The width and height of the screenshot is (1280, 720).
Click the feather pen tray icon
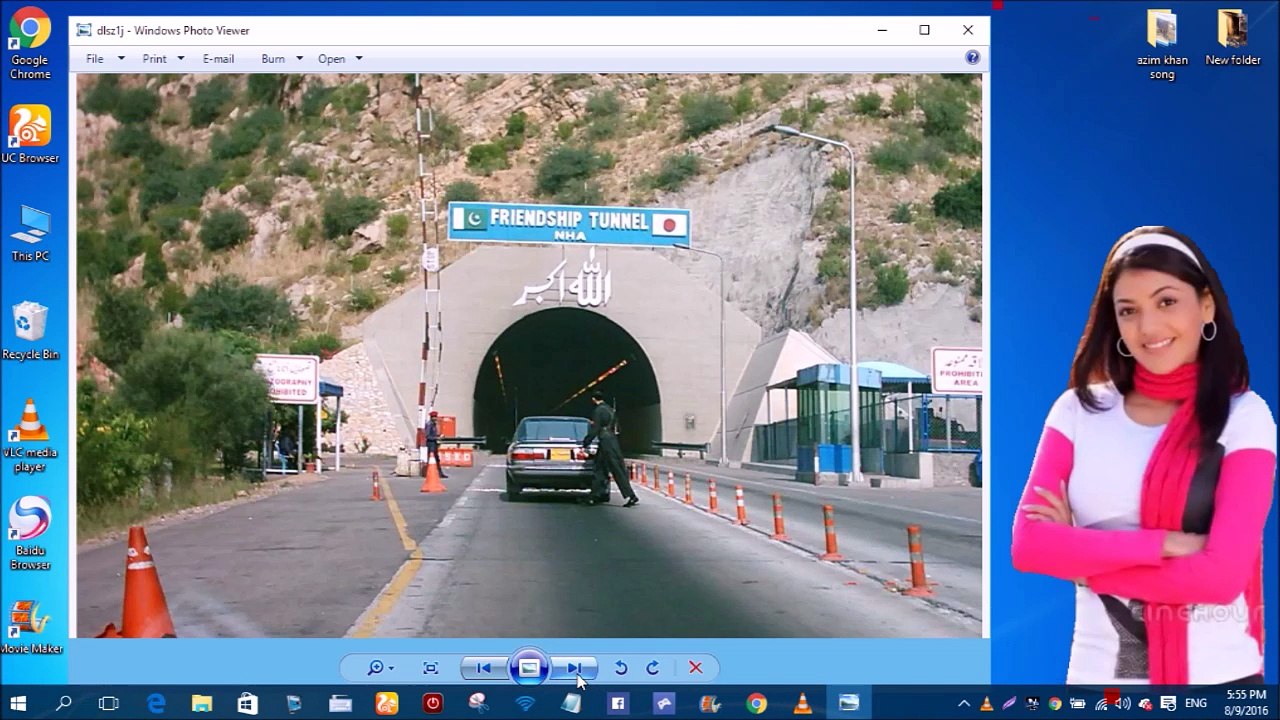tap(1010, 703)
